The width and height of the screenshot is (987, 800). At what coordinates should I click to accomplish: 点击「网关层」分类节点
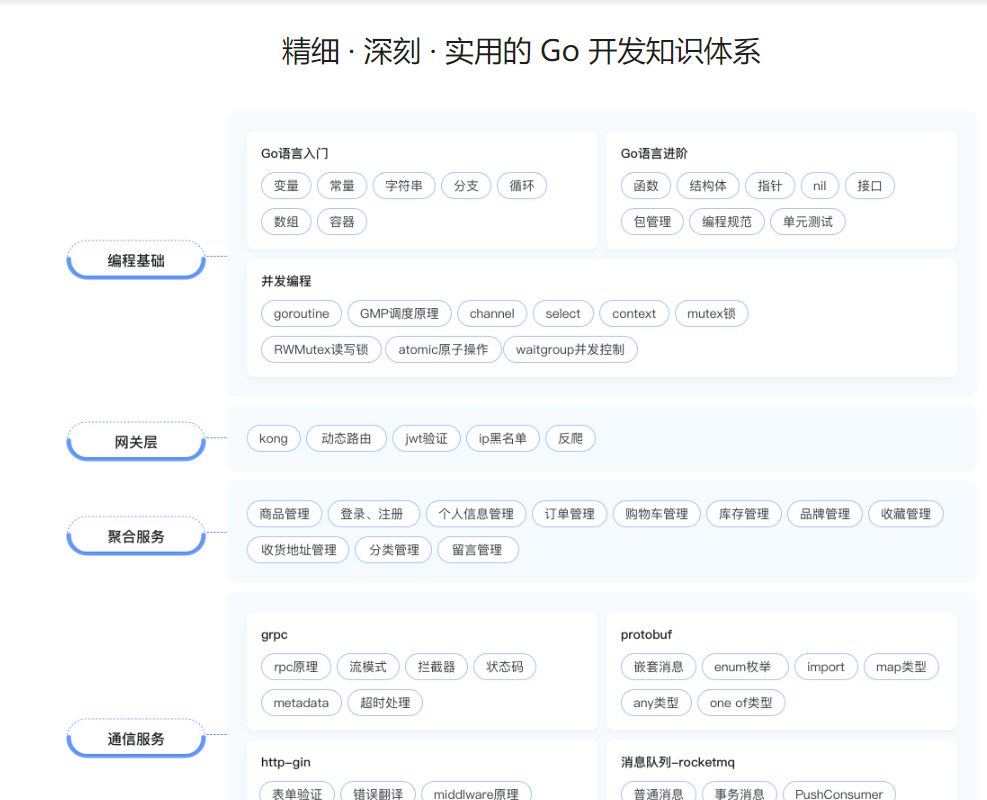(135, 439)
